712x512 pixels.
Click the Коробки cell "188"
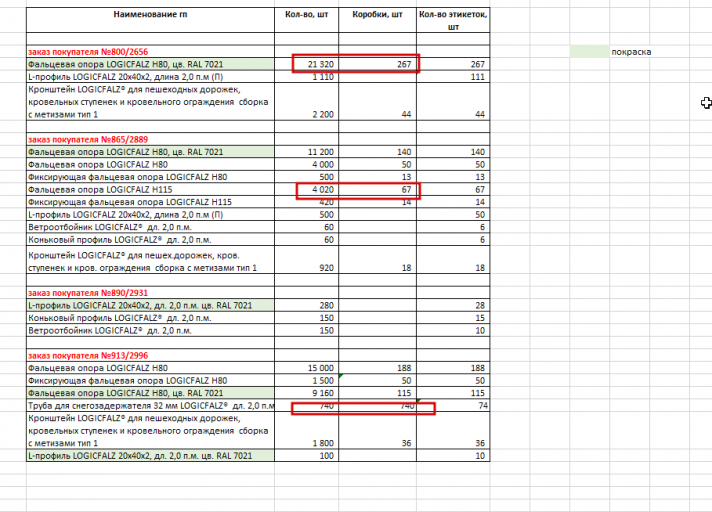(x=377, y=368)
